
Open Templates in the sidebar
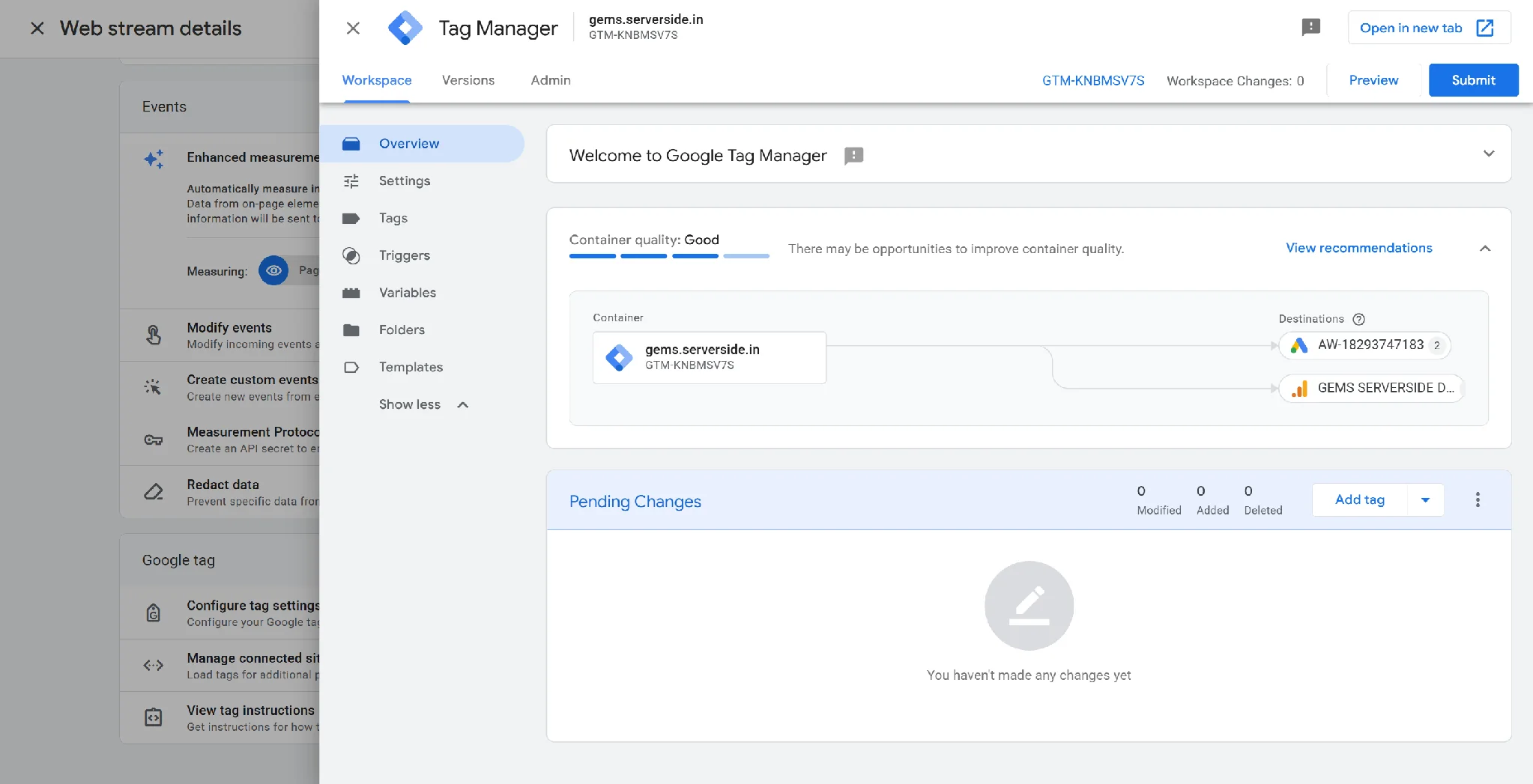tap(422, 367)
